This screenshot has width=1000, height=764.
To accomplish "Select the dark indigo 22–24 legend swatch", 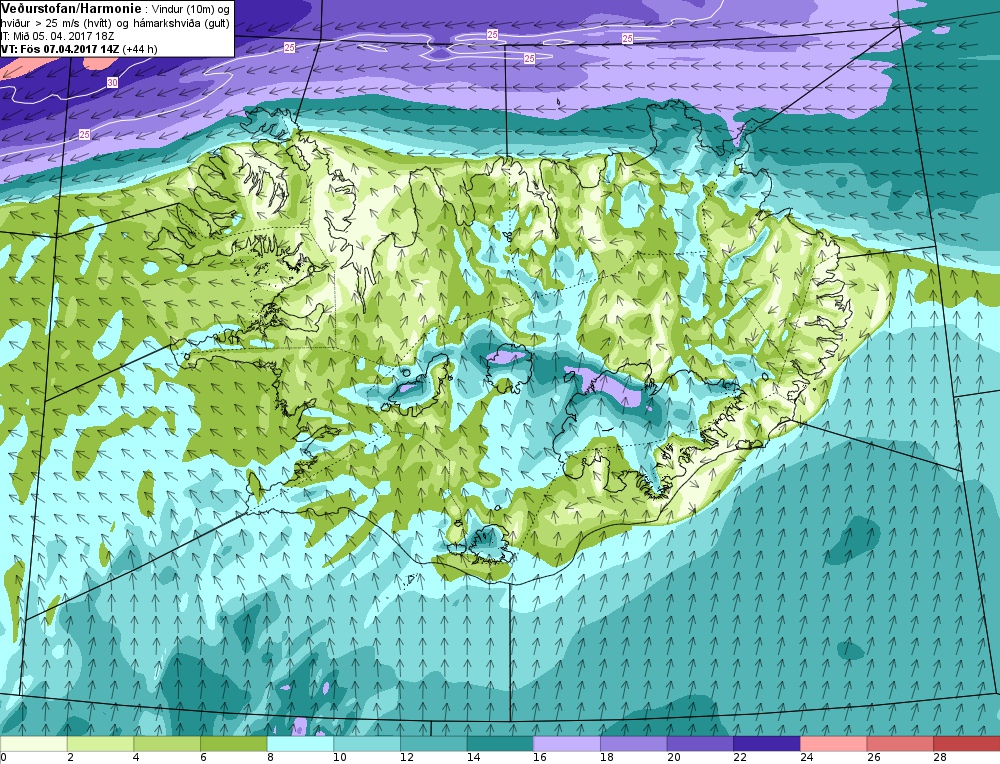I will 767,744.
